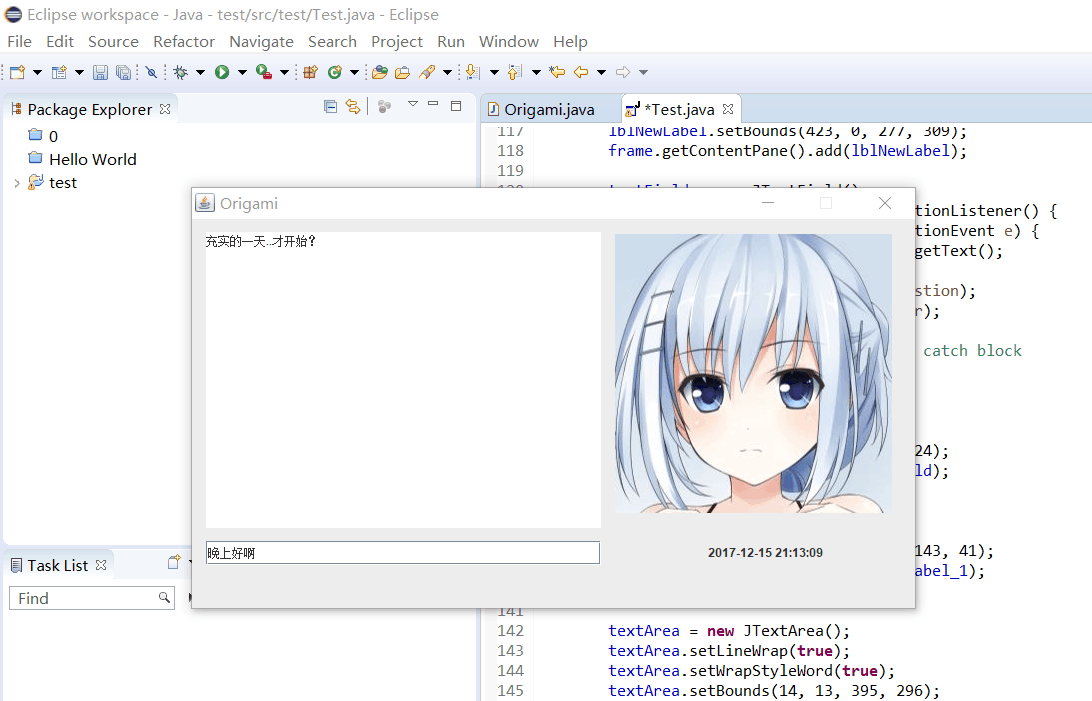Screen dimensions: 1092x701
Task: Open the Project menu
Action: tap(397, 42)
